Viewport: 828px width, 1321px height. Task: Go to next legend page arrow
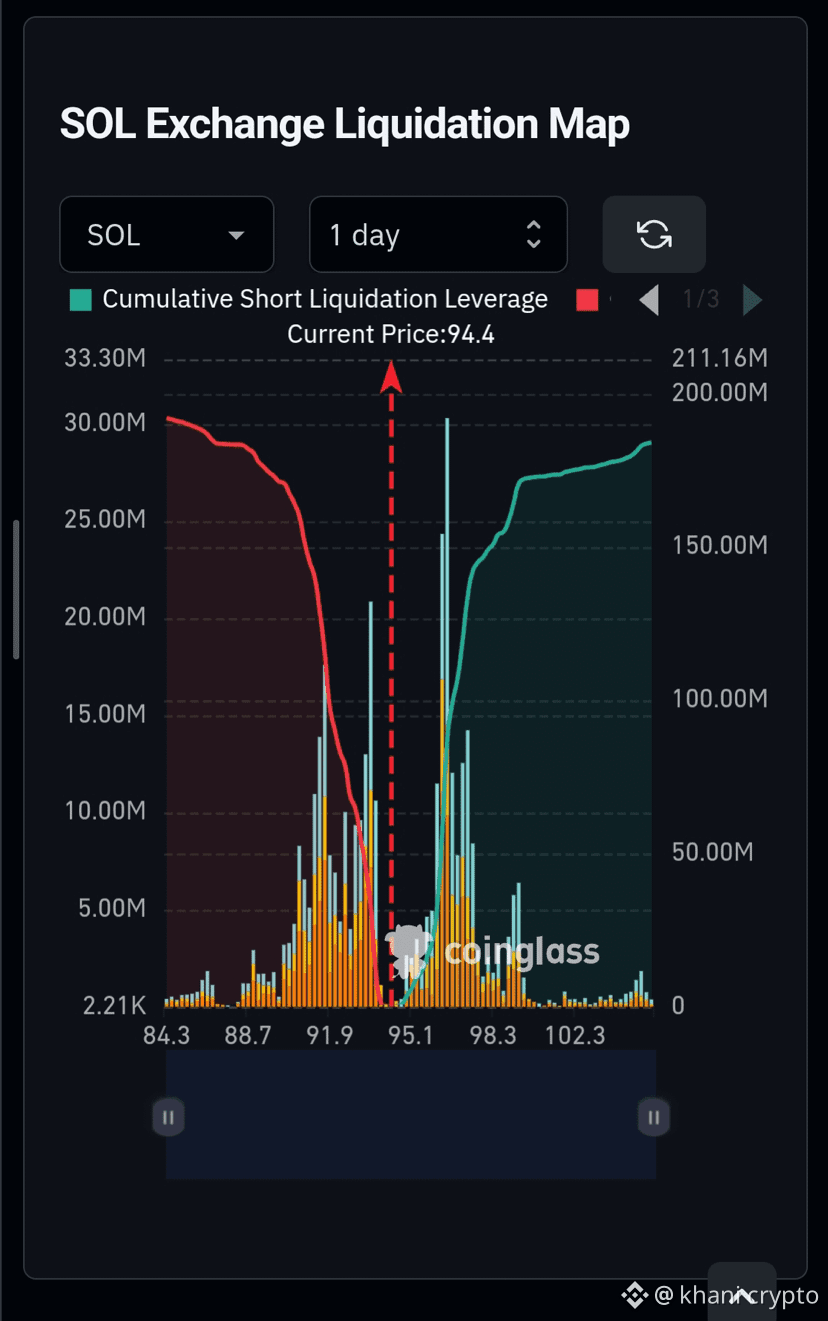click(753, 300)
